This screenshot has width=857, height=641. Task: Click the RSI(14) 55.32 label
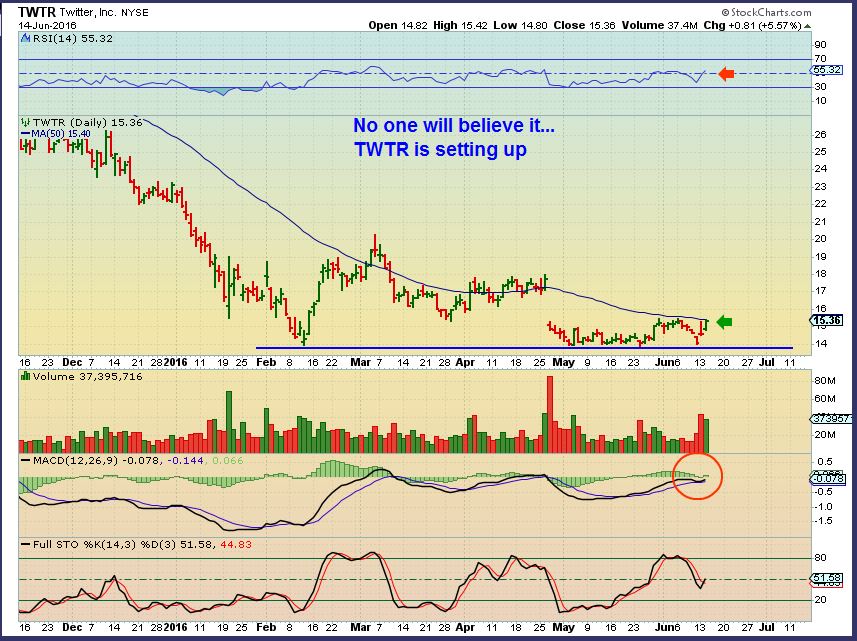(x=72, y=38)
